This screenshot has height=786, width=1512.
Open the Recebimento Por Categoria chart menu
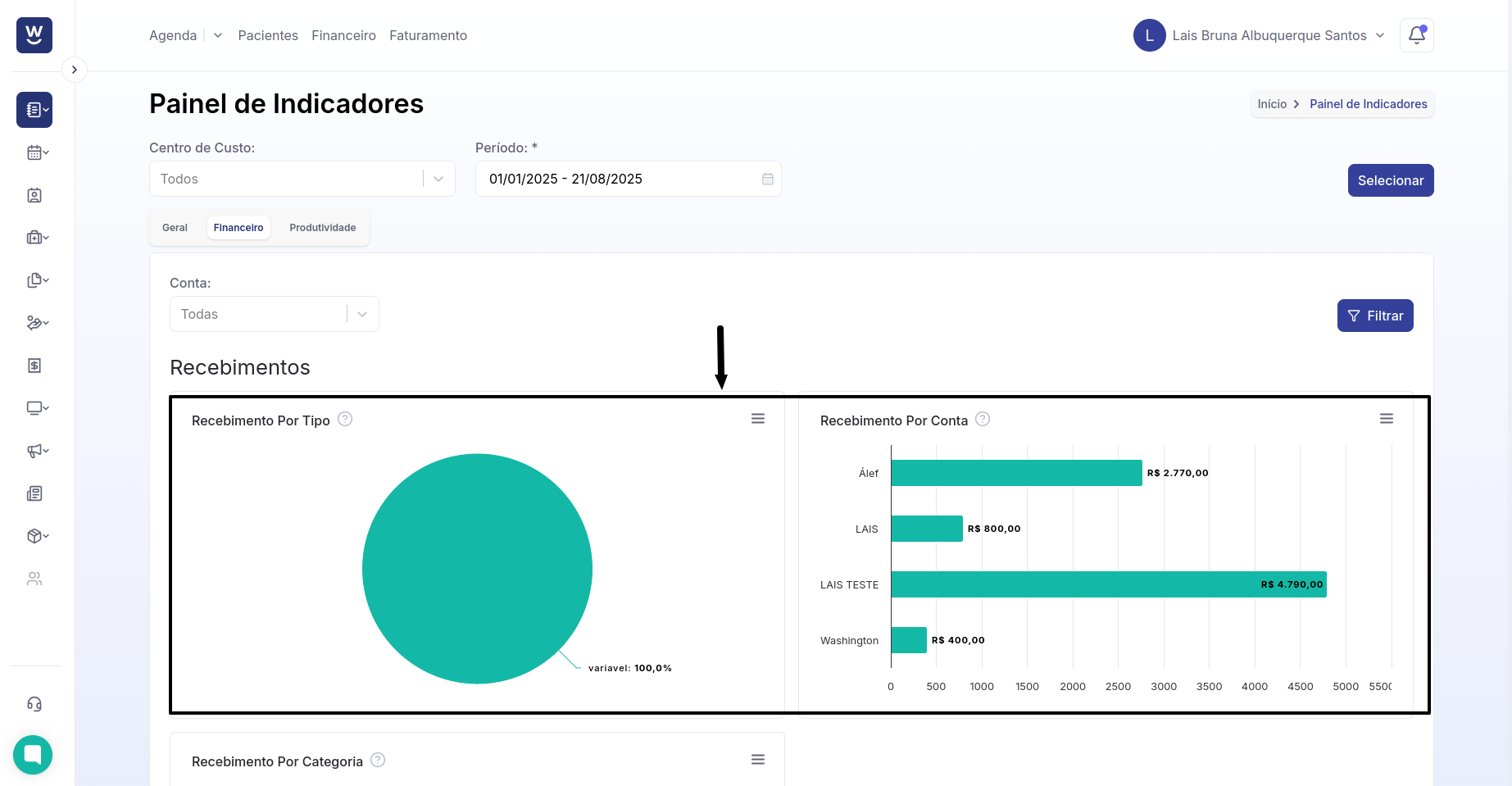[758, 760]
